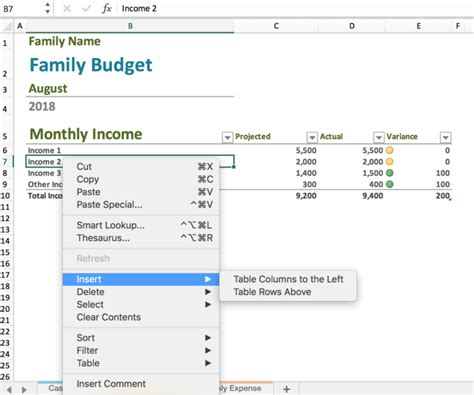474x395 pixels.
Task: Click next sheet navigation arrow
Action: [24, 389]
